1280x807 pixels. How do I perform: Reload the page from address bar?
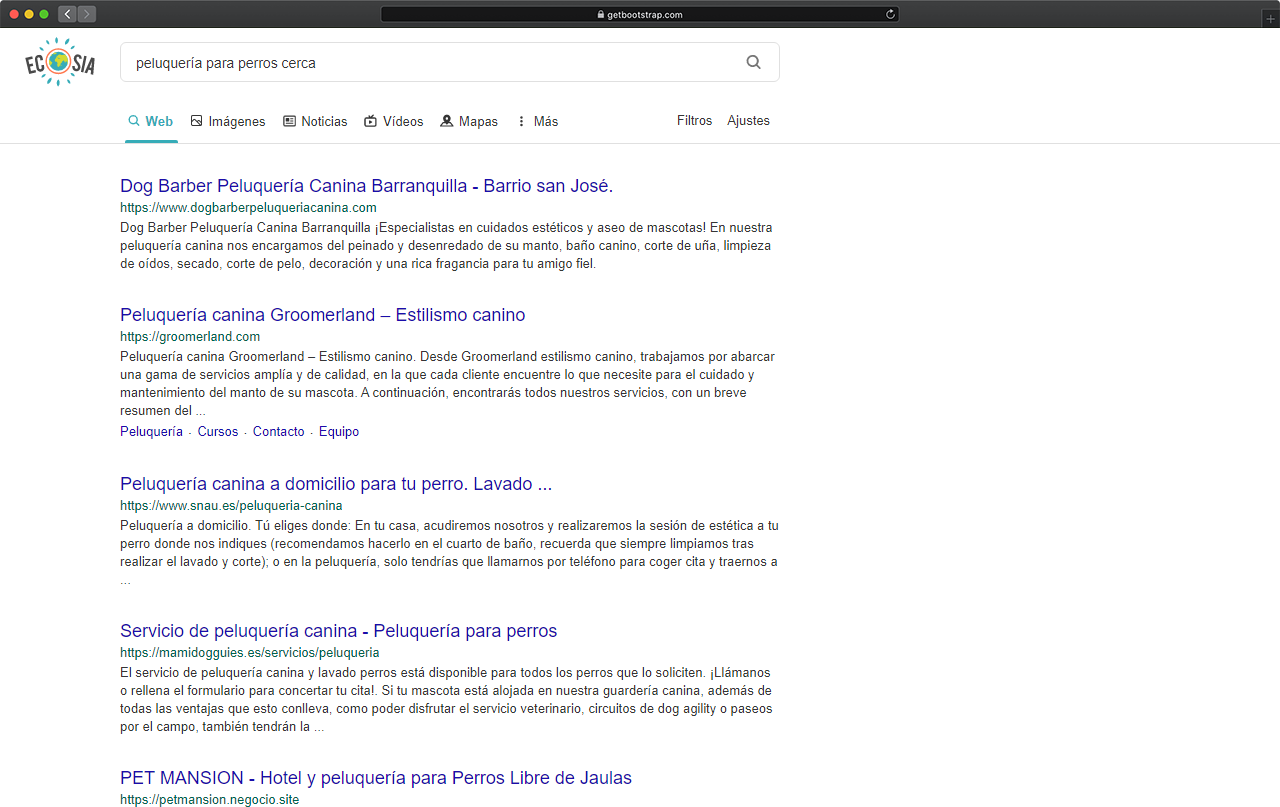(890, 14)
